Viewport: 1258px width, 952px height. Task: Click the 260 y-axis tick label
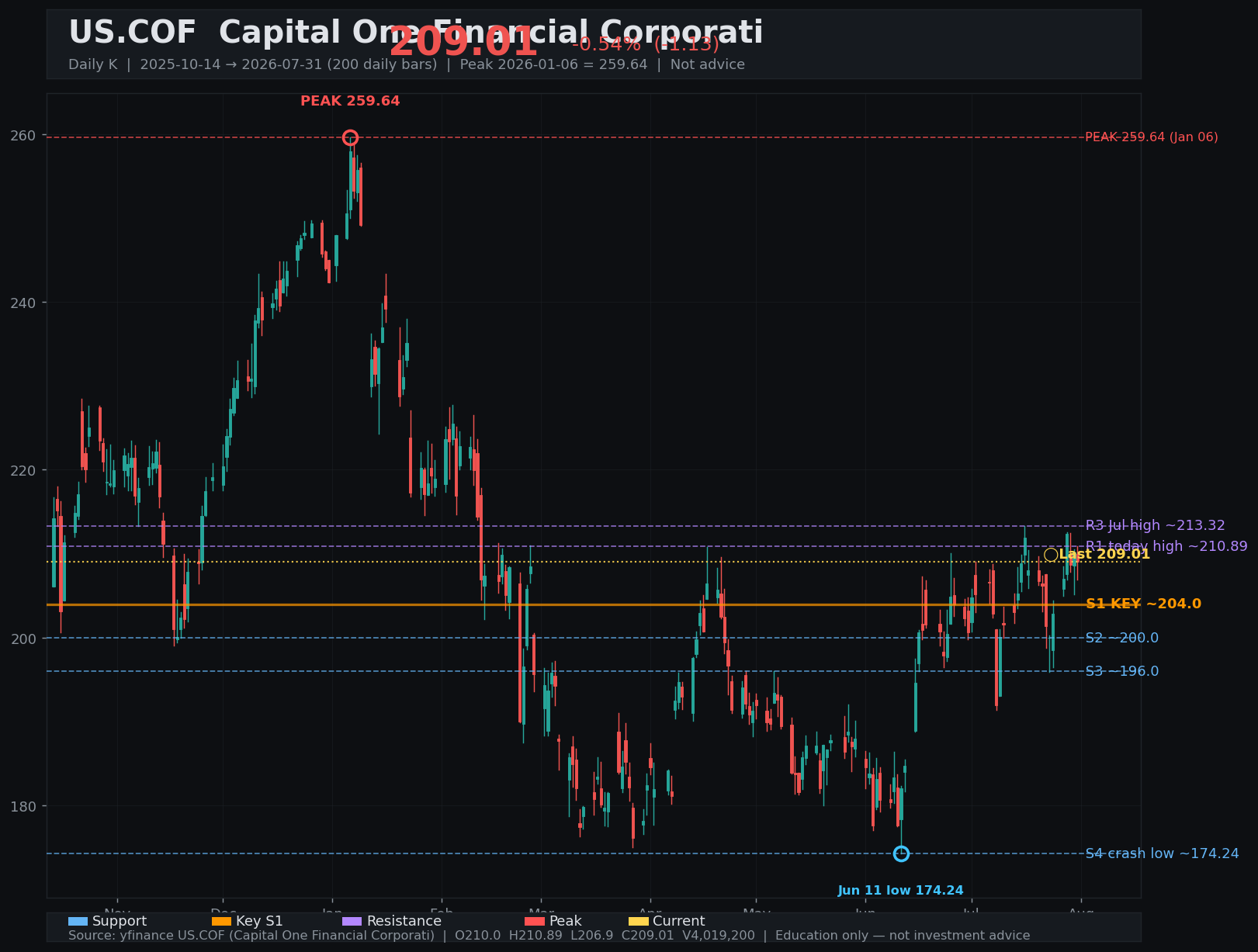(24, 136)
